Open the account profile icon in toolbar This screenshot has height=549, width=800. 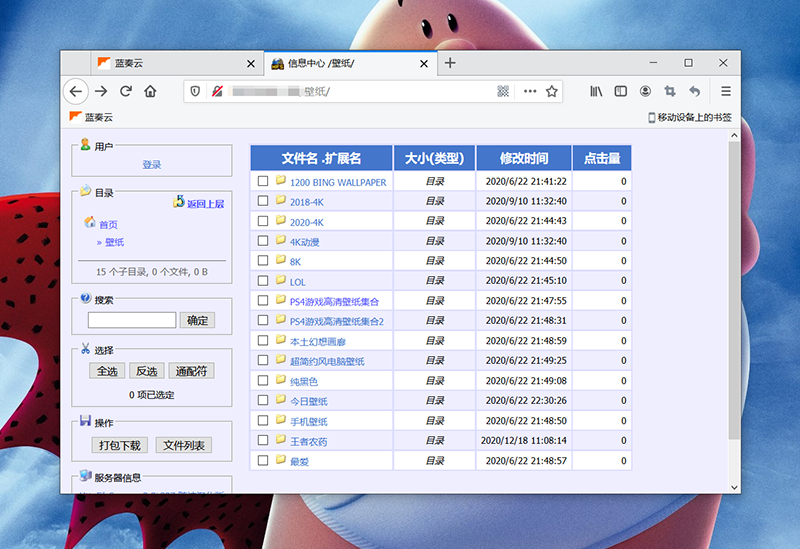tap(646, 91)
